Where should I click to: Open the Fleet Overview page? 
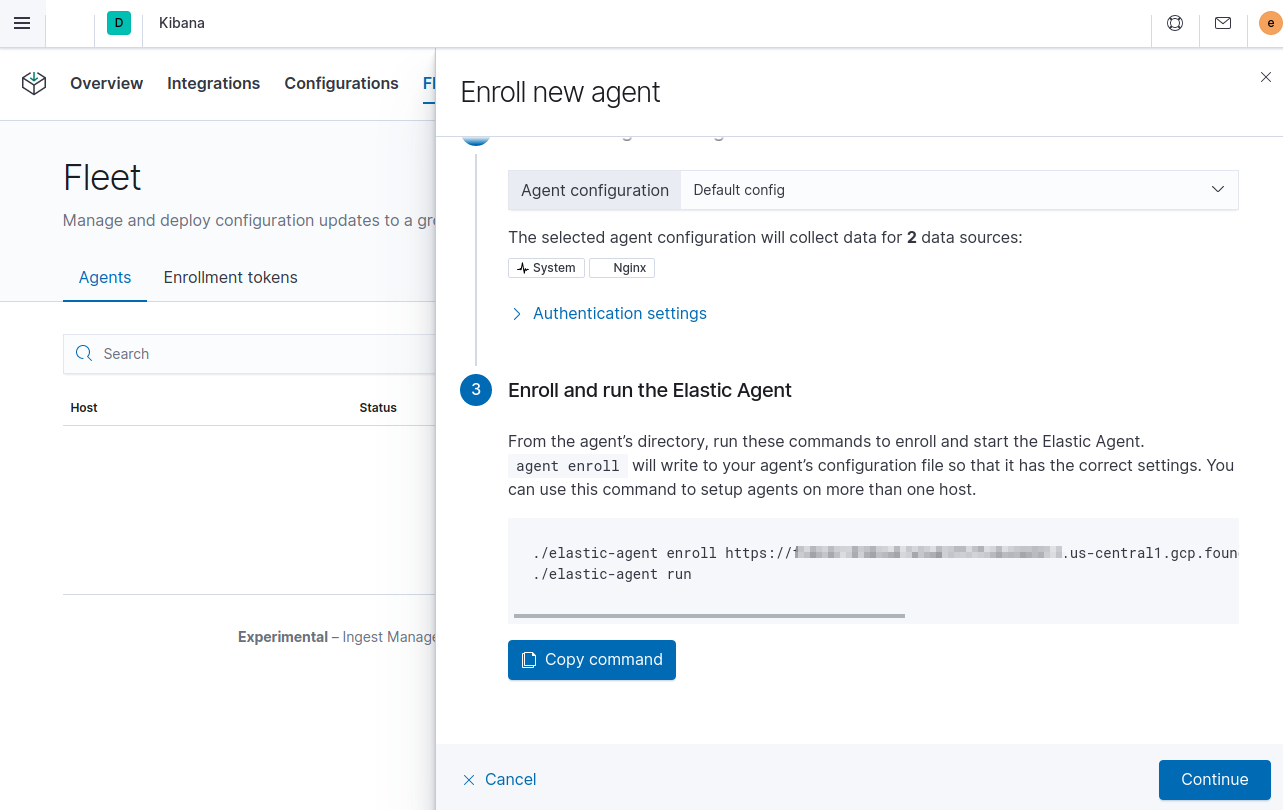[106, 84]
